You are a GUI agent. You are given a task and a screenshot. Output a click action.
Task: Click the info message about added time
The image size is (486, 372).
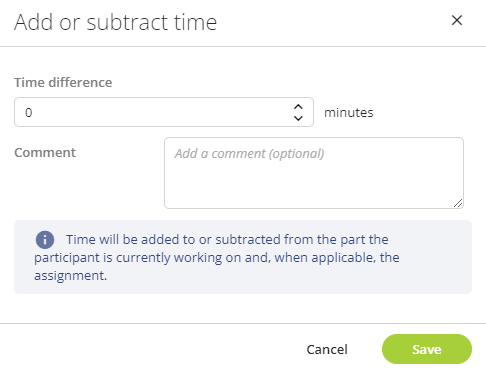(243, 257)
